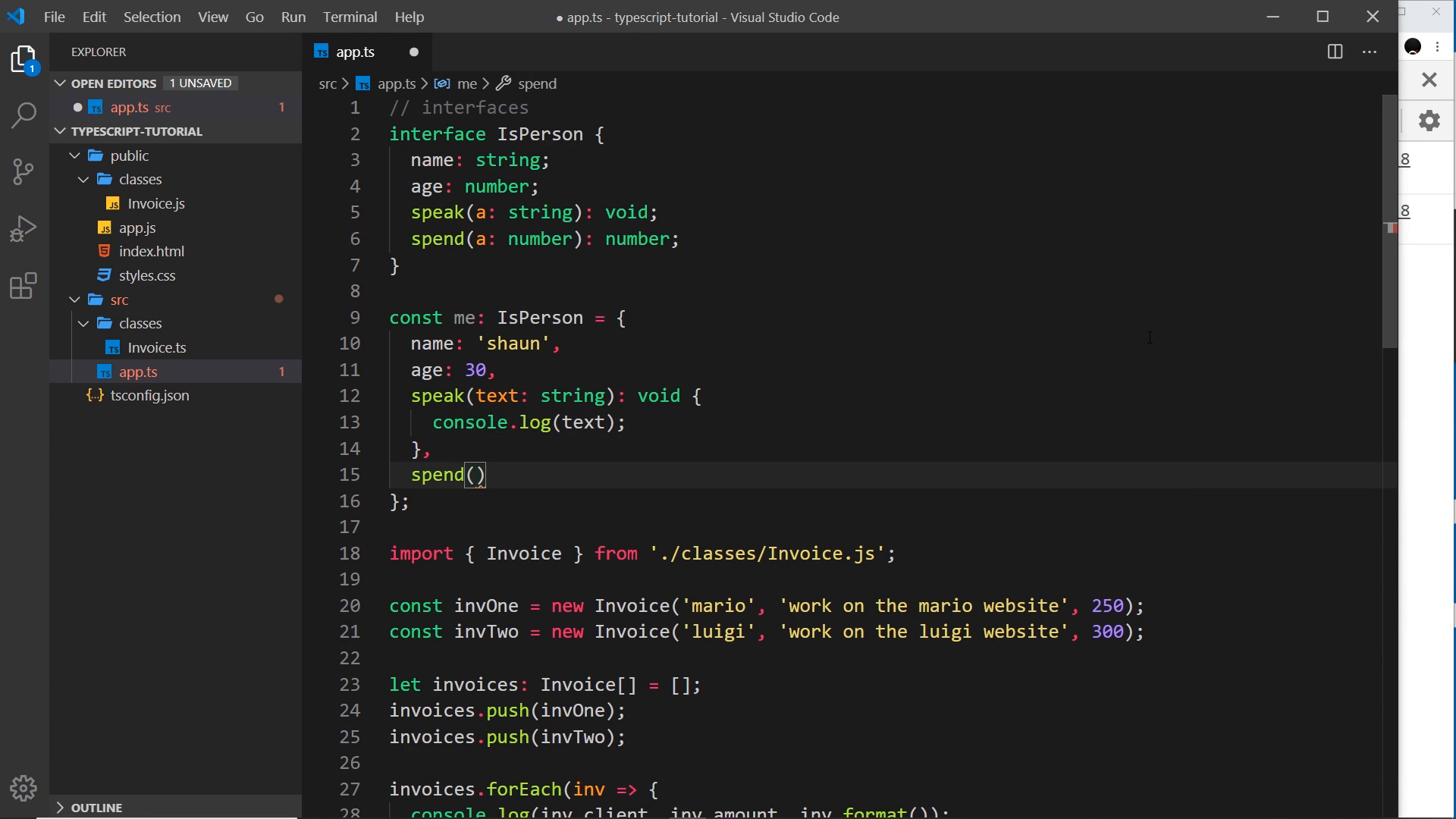Click the TS file icon in breadcrumb
This screenshot has width=1456, height=819.
tap(364, 83)
